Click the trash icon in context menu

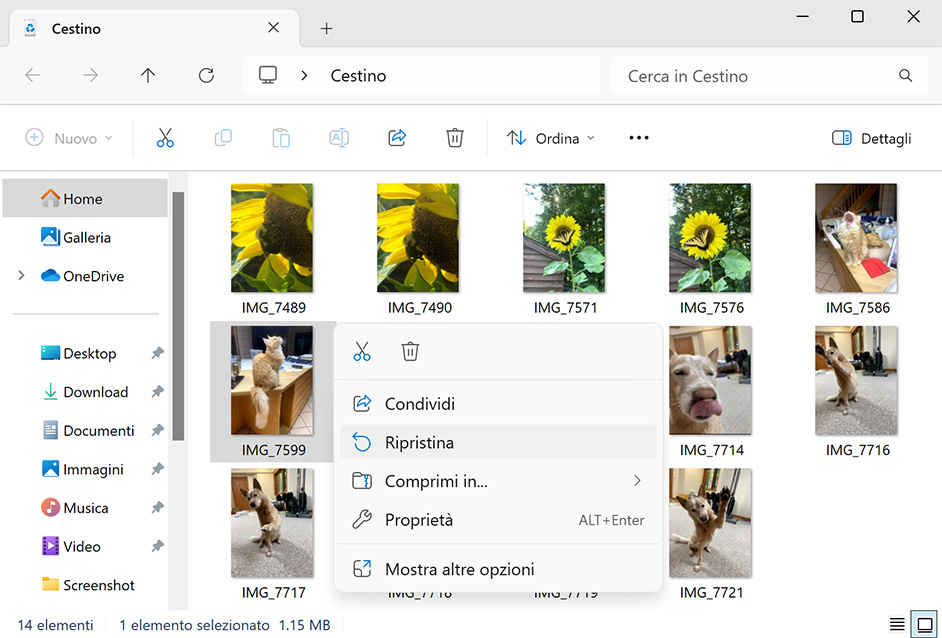click(410, 352)
